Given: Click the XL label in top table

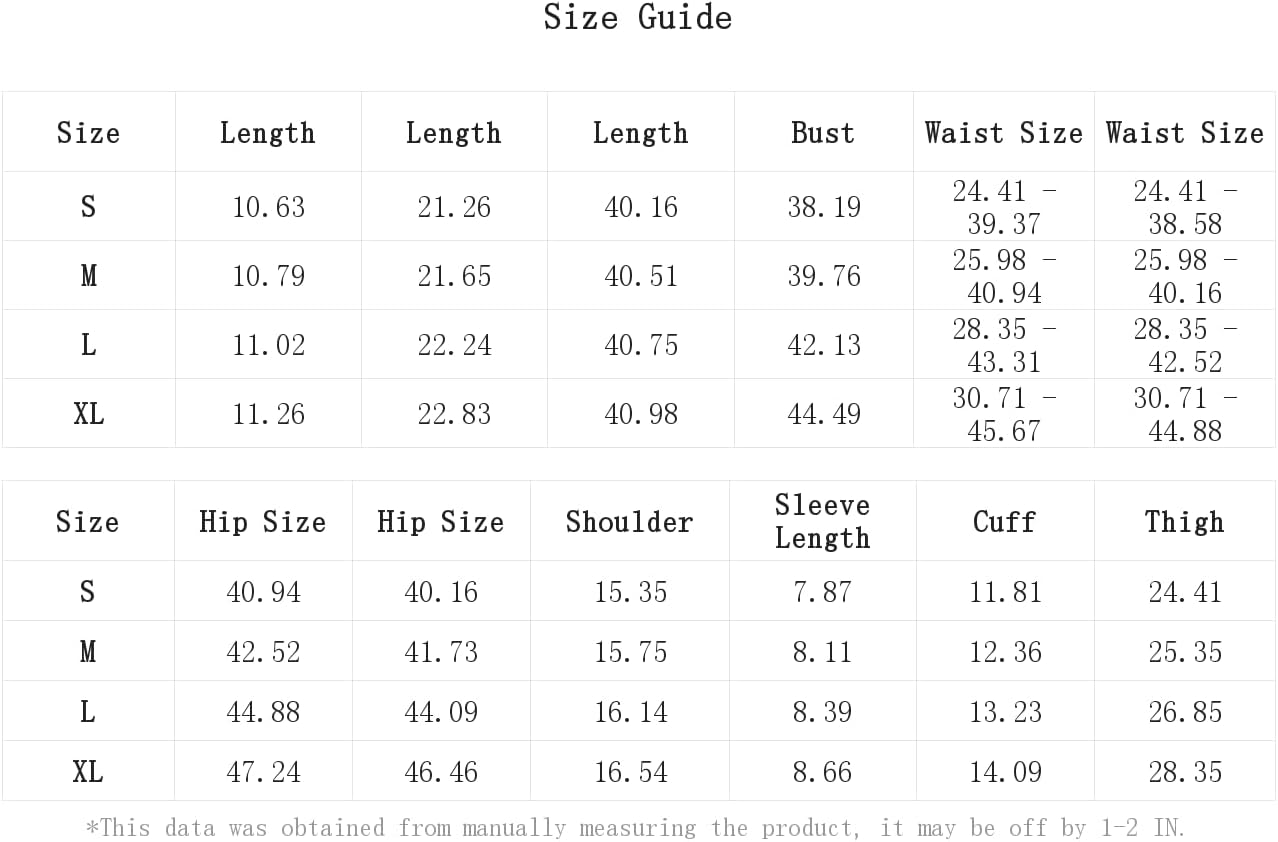Looking at the screenshot, I should click(88, 414).
